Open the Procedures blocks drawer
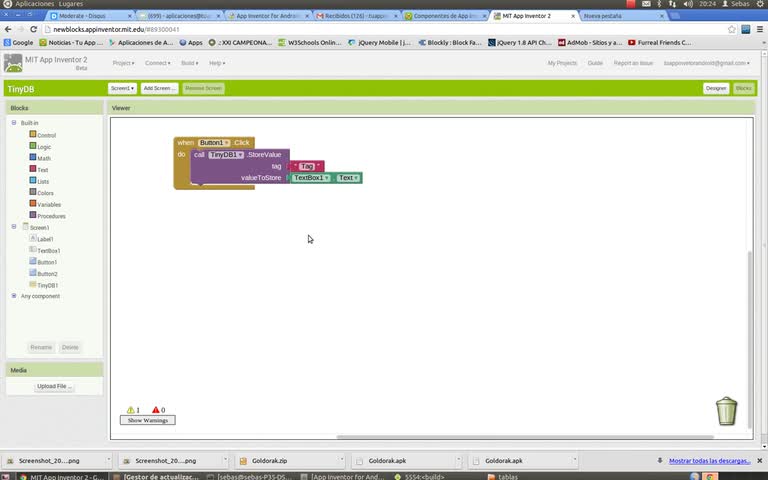This screenshot has height=480, width=768. 48,216
